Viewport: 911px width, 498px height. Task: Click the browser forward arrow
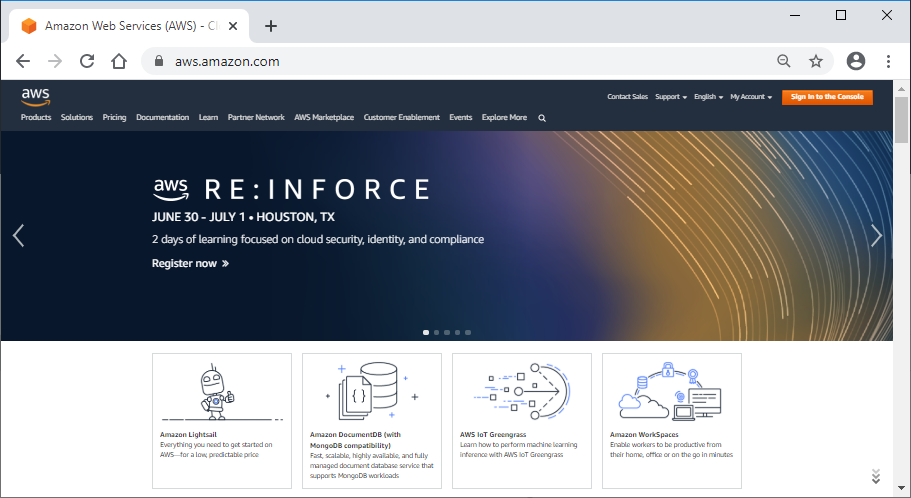(55, 61)
